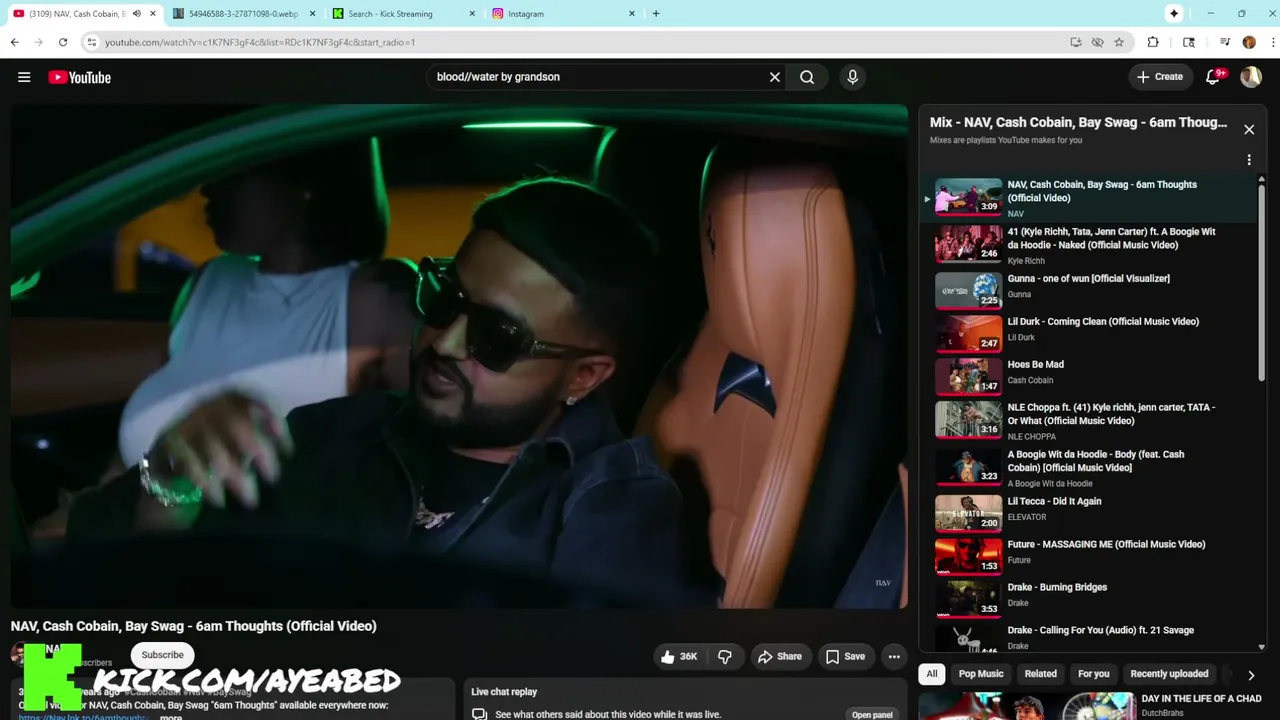This screenshot has width=1280, height=720.
Task: Play Gunna - one of wun visualizer
Action: pos(1088,289)
